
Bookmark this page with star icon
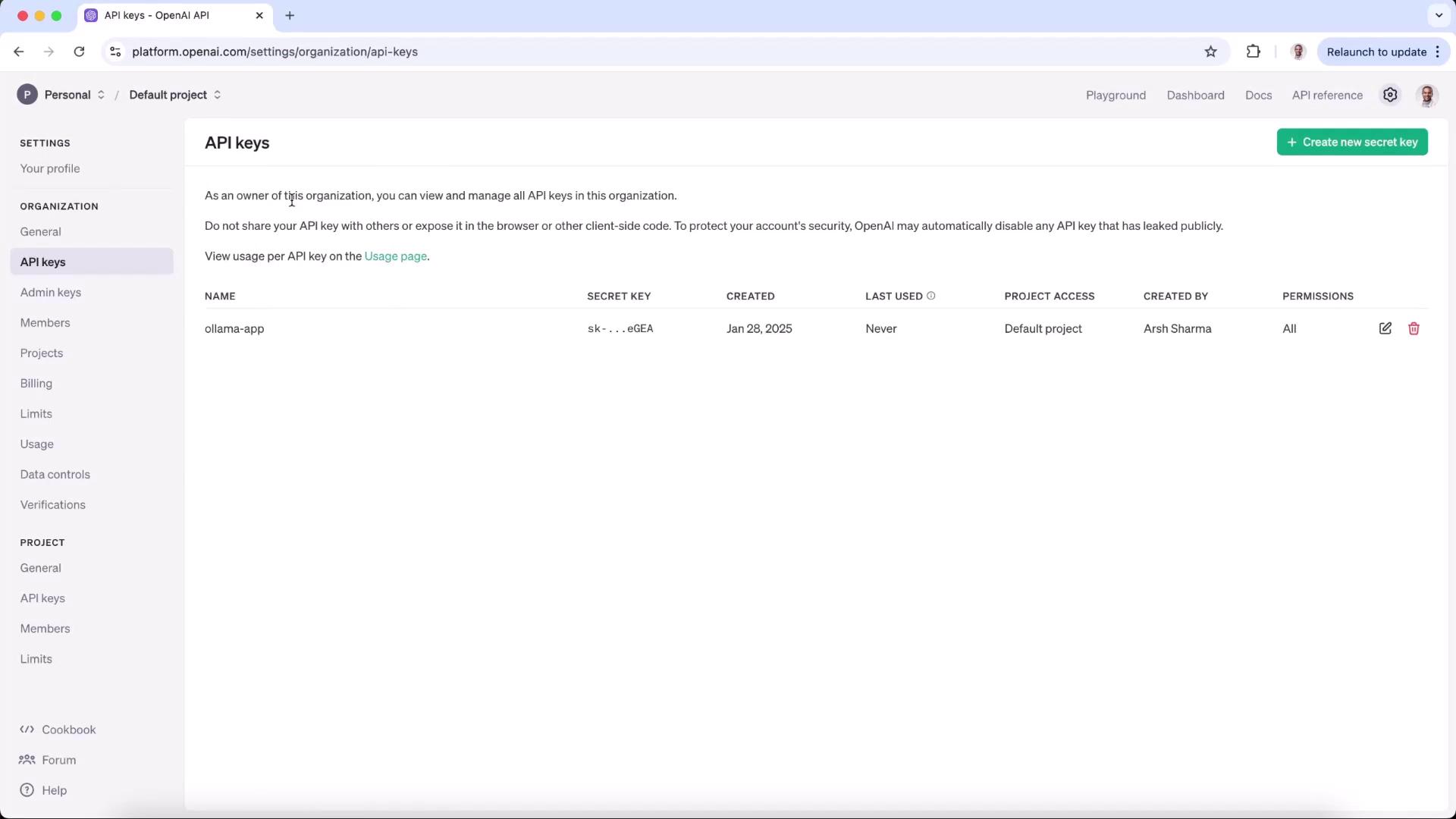1210,52
